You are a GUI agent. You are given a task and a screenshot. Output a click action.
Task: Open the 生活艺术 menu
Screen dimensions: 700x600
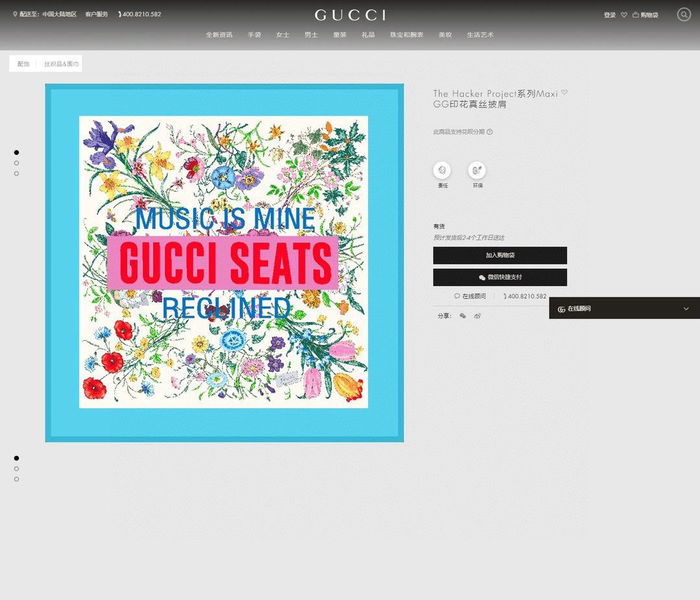pyautogui.click(x=480, y=34)
